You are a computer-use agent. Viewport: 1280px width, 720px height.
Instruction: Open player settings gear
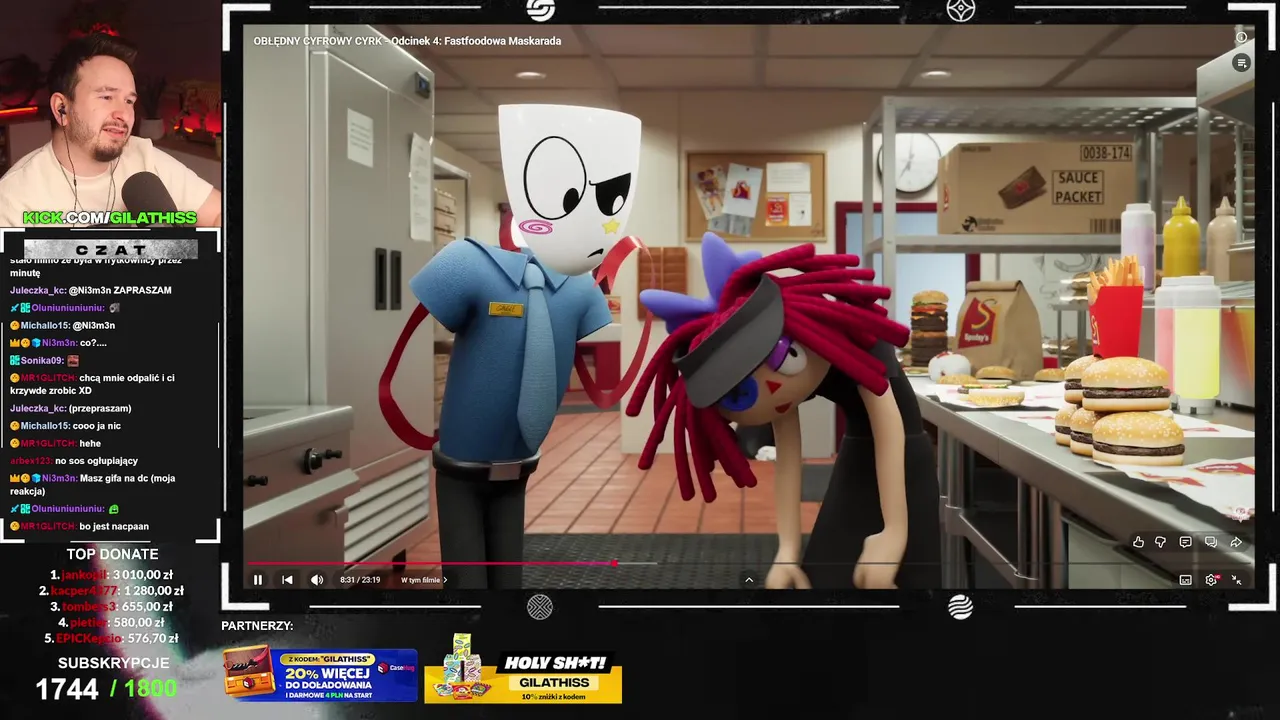tap(1211, 580)
